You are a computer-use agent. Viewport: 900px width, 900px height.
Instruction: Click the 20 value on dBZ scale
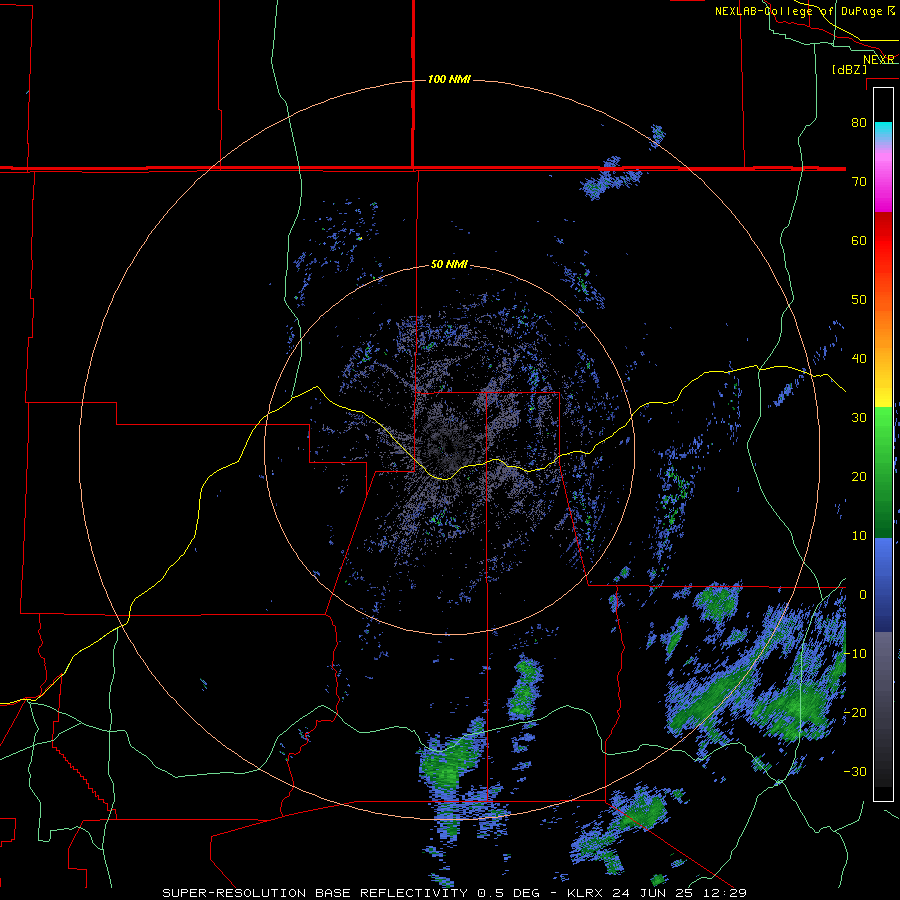[859, 477]
